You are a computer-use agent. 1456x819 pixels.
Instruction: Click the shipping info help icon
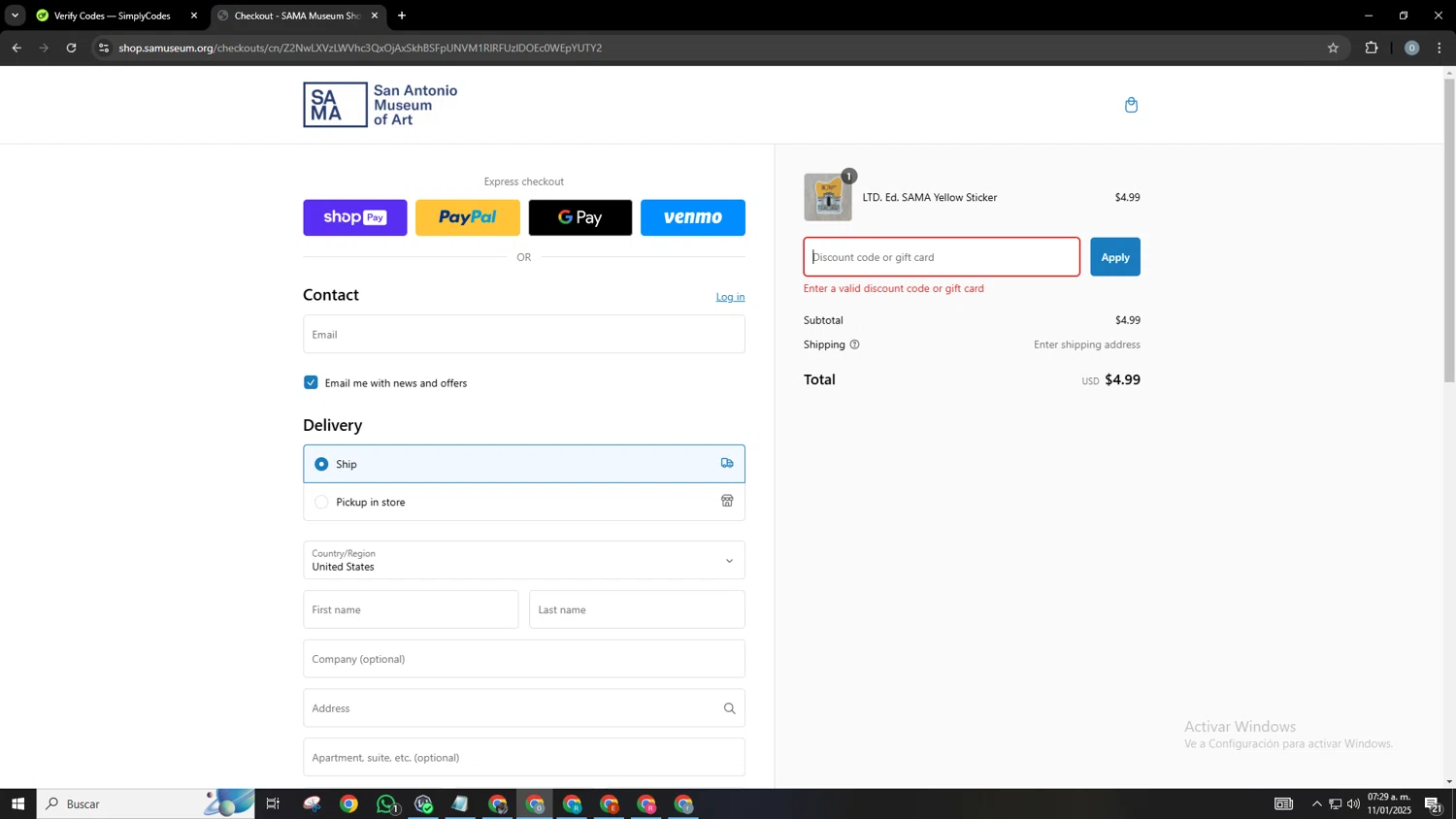(854, 344)
